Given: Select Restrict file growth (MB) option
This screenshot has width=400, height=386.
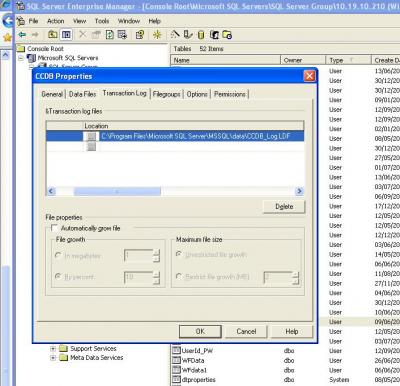Looking at the screenshot, I should click(x=179, y=276).
